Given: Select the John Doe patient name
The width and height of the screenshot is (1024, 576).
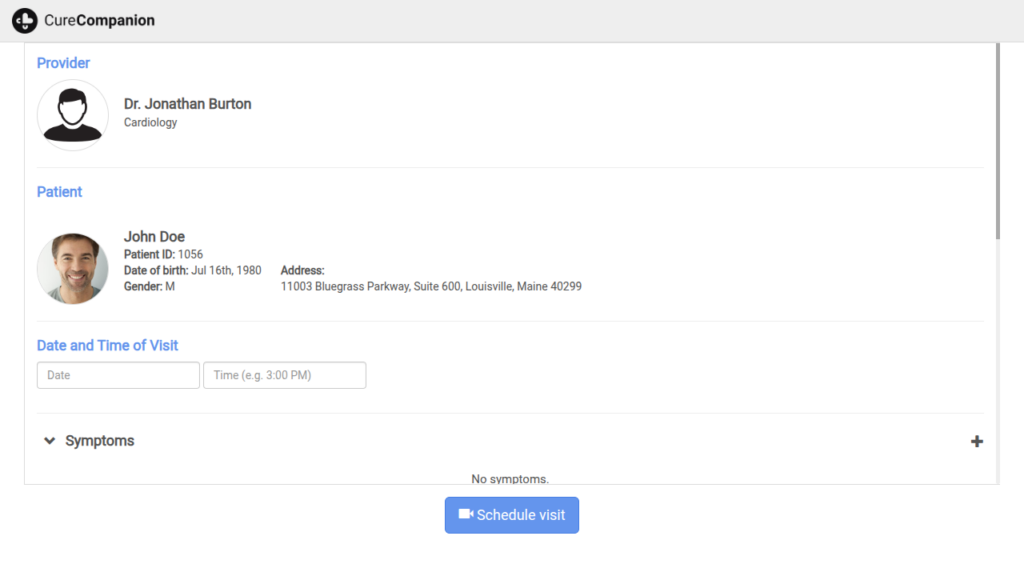Looking at the screenshot, I should coord(154,237).
